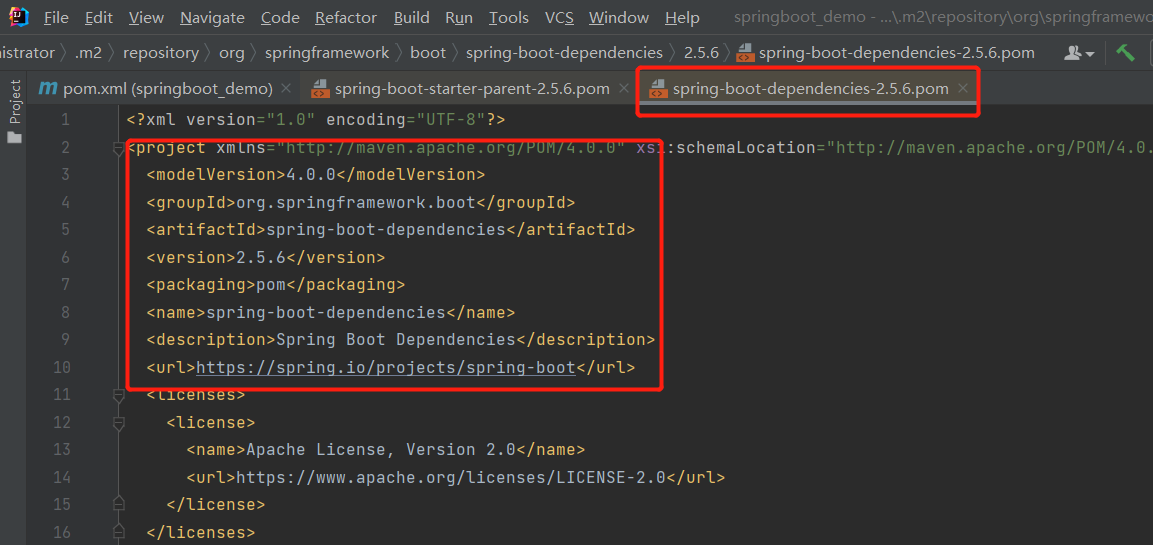
Task: Click the modelVersion value 4.0.0
Action: click(311, 175)
